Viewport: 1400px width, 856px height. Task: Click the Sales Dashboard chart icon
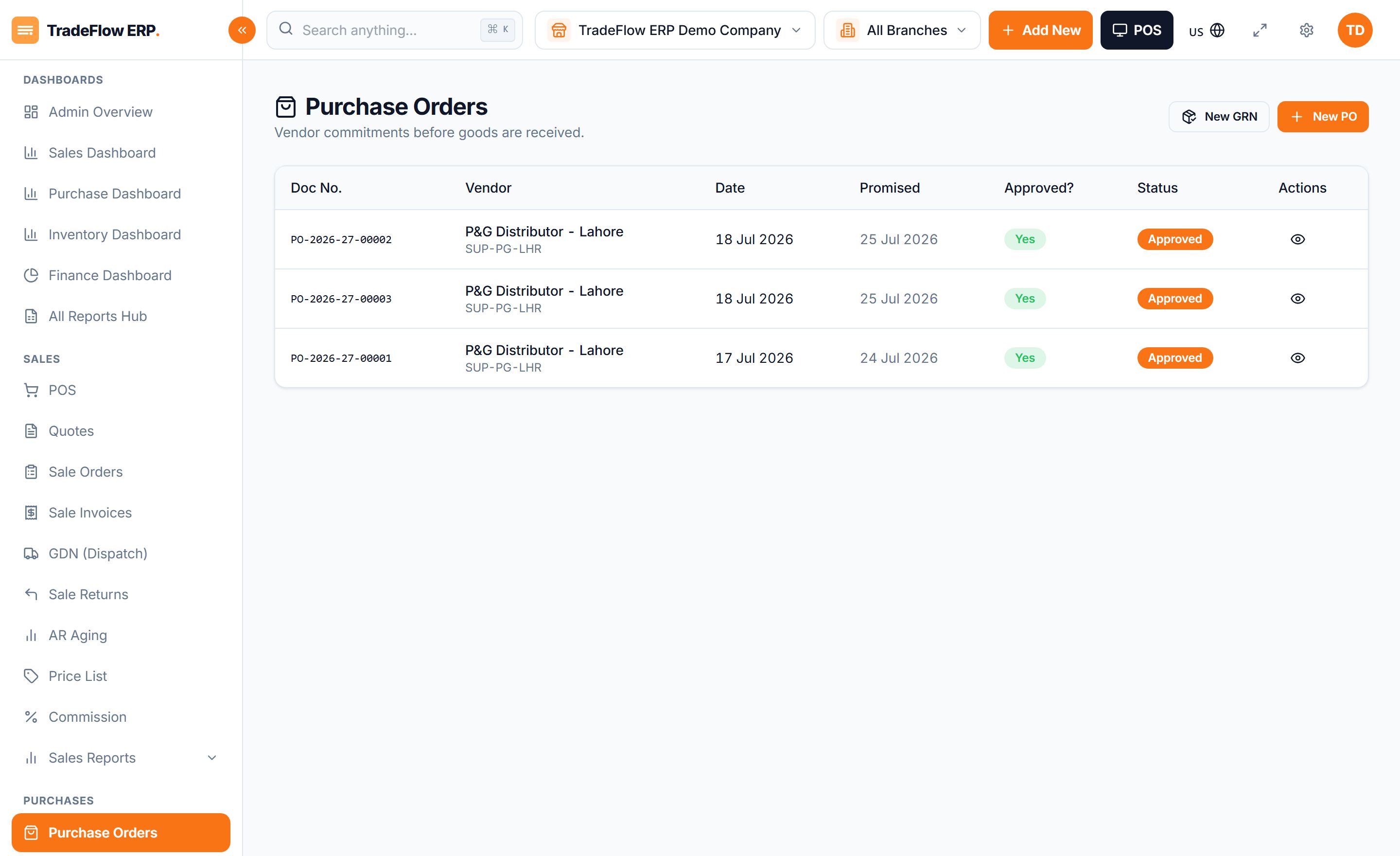[x=31, y=153]
